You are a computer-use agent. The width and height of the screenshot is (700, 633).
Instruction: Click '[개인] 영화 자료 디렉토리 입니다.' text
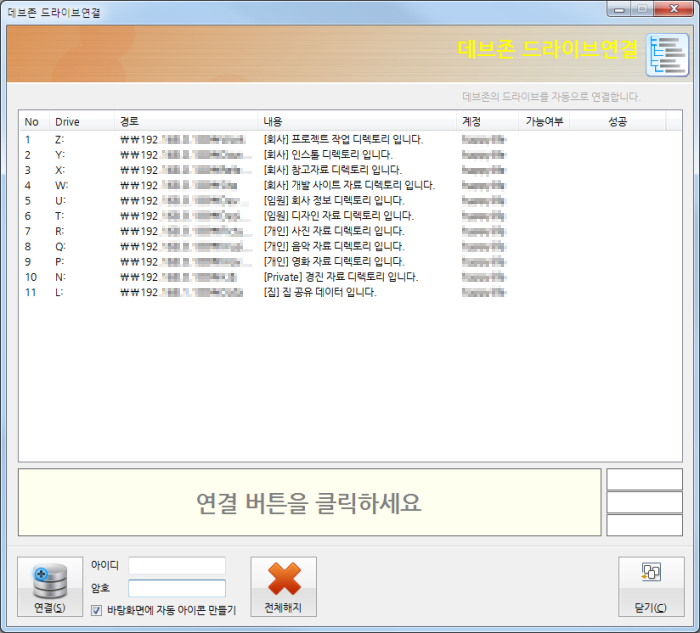(334, 262)
